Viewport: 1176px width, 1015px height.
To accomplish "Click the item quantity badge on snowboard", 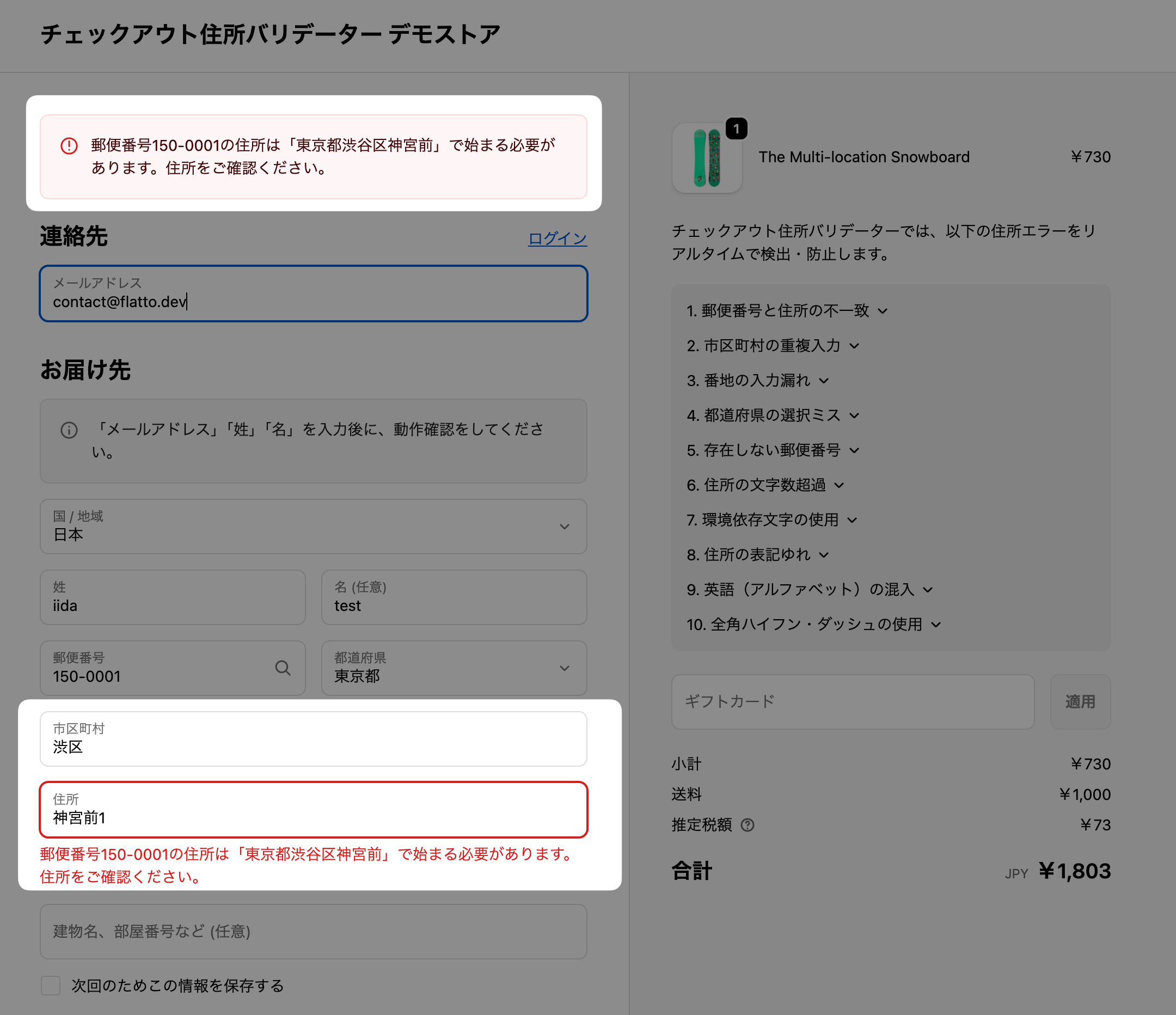I will pyautogui.click(x=736, y=129).
